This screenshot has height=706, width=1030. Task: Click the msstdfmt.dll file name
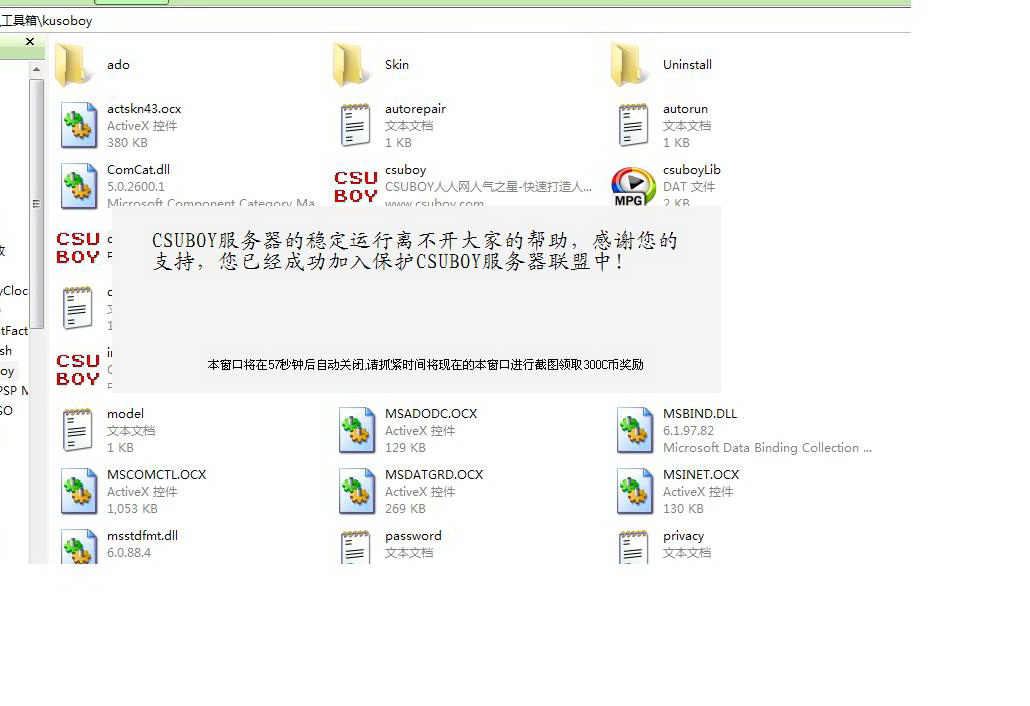142,535
